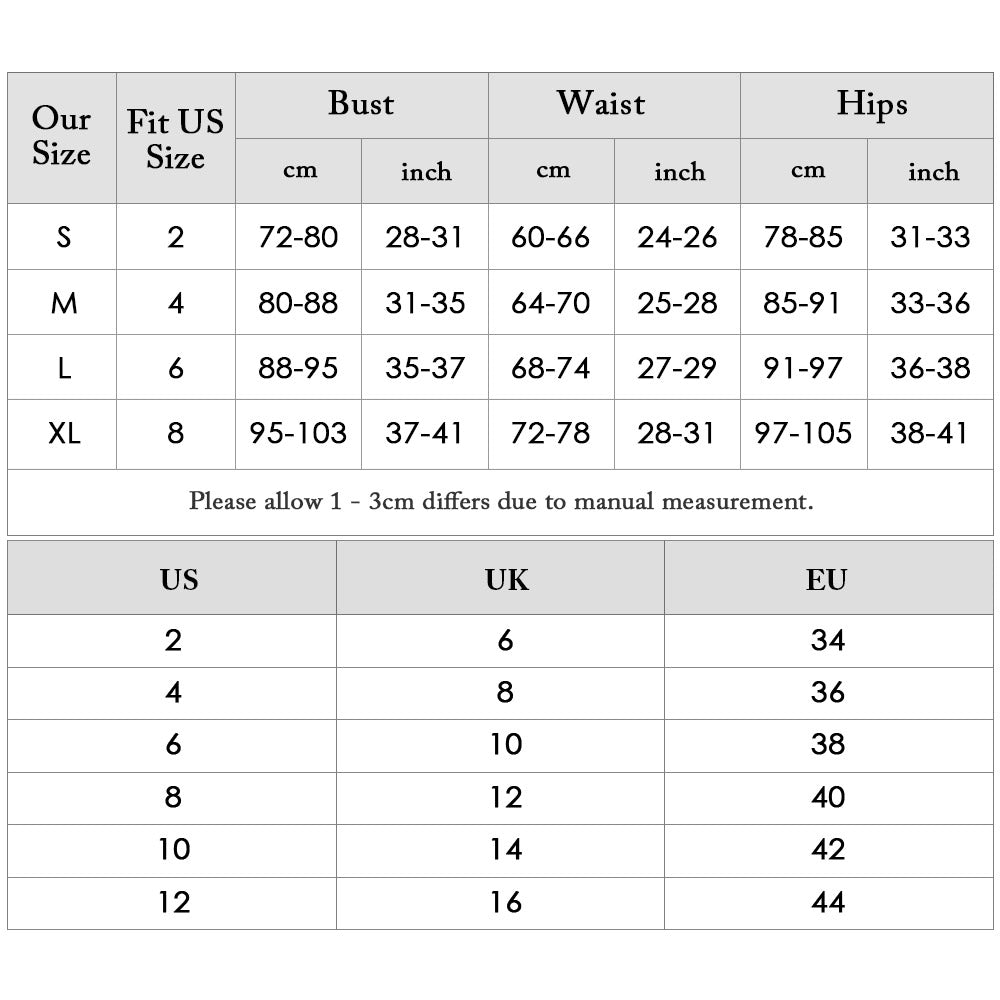This screenshot has width=1000, height=1000.
Task: Click the UK column header
Action: (x=506, y=579)
